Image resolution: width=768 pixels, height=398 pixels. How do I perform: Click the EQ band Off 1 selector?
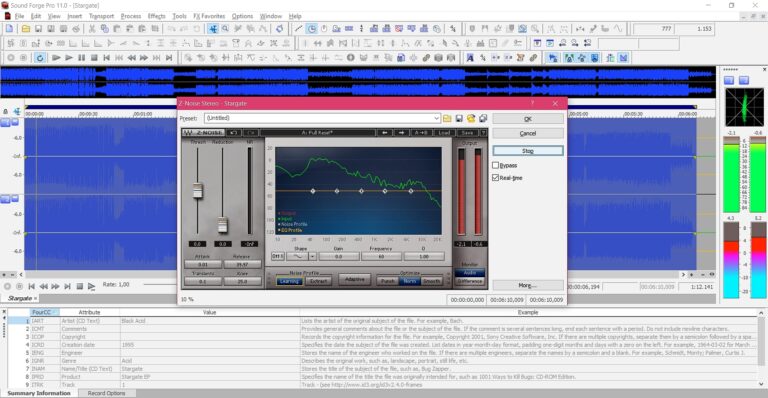point(278,257)
